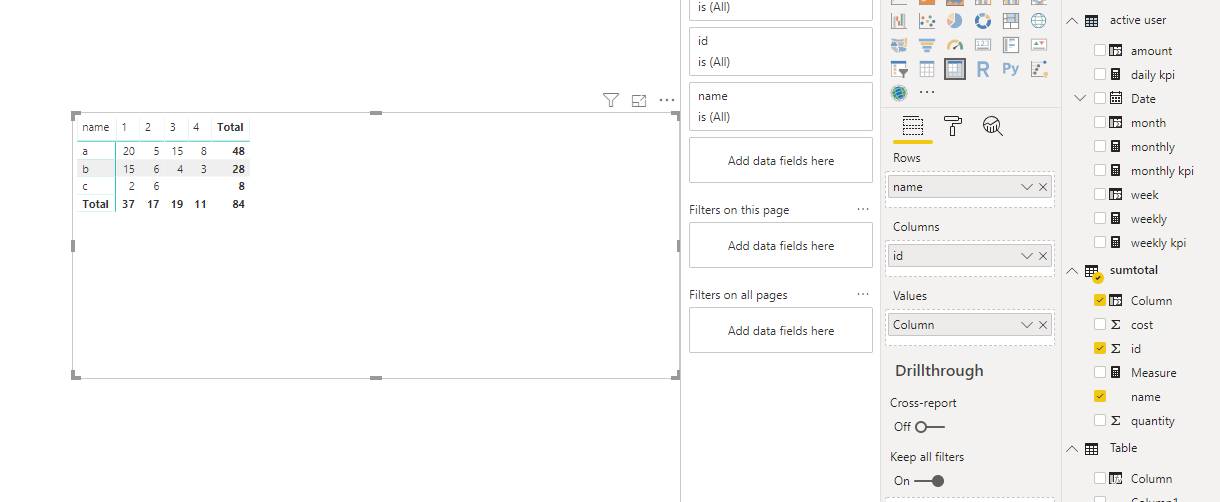Collapse the active user table
The width and height of the screenshot is (1220, 502).
(x=1073, y=20)
